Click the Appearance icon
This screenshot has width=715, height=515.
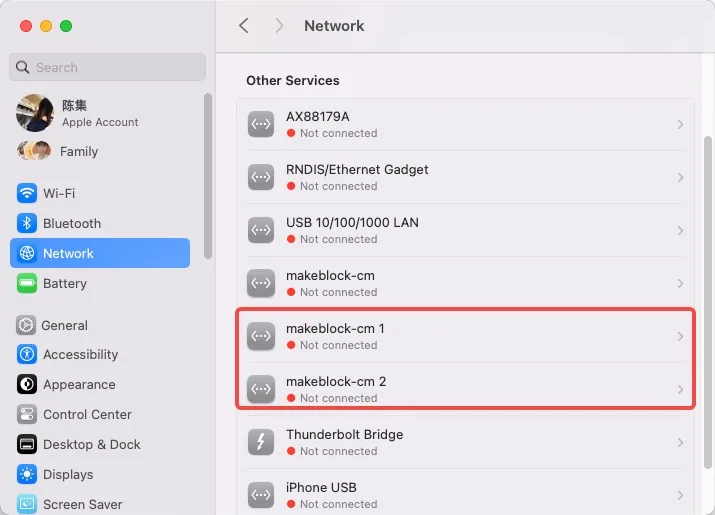pos(27,384)
